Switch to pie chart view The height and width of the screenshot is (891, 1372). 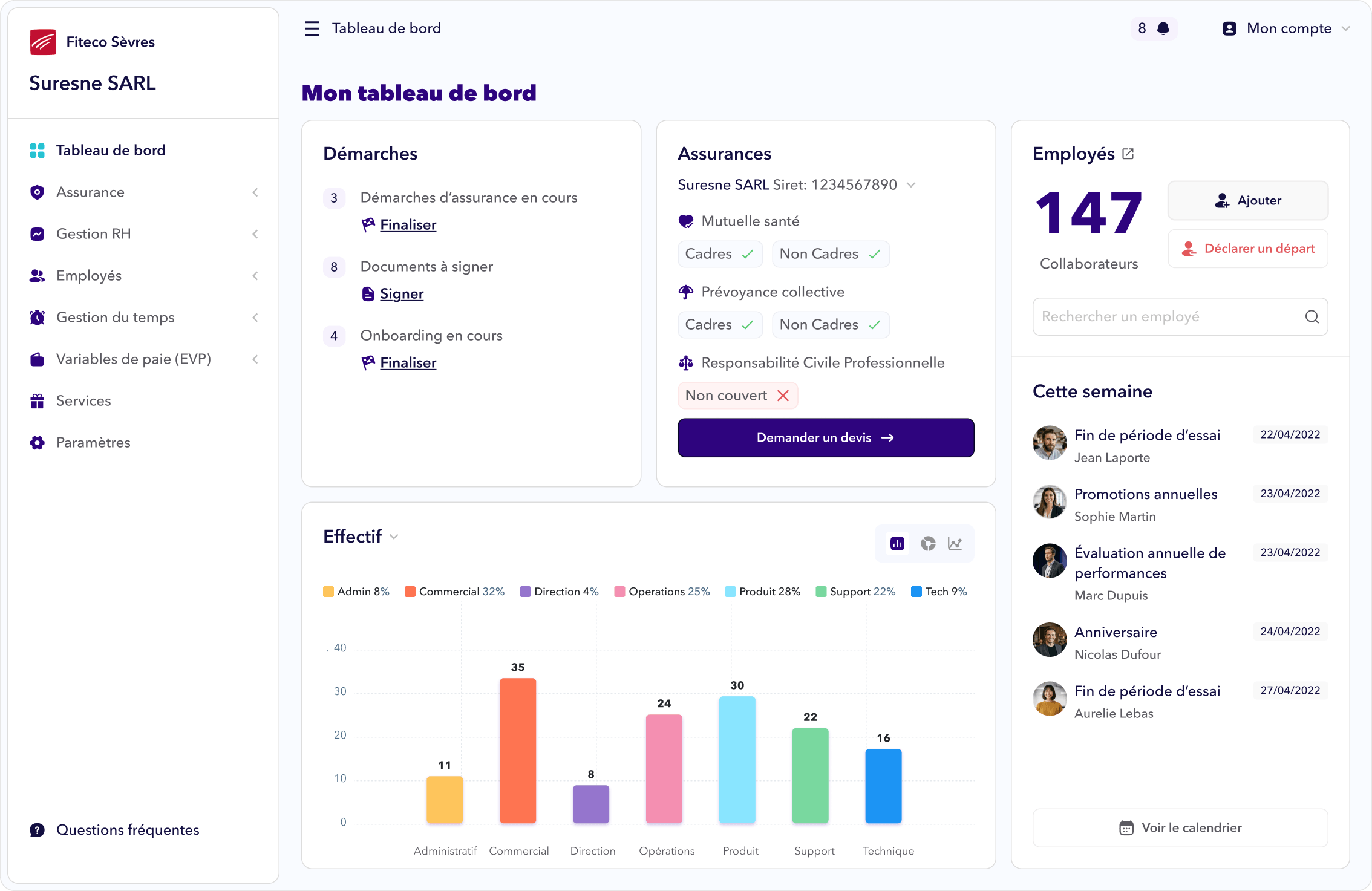tap(927, 544)
